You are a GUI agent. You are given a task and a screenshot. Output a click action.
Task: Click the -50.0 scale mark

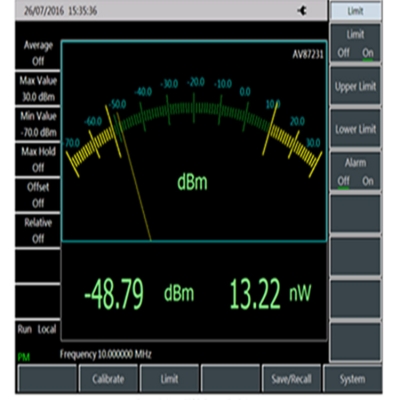pyautogui.click(x=119, y=104)
